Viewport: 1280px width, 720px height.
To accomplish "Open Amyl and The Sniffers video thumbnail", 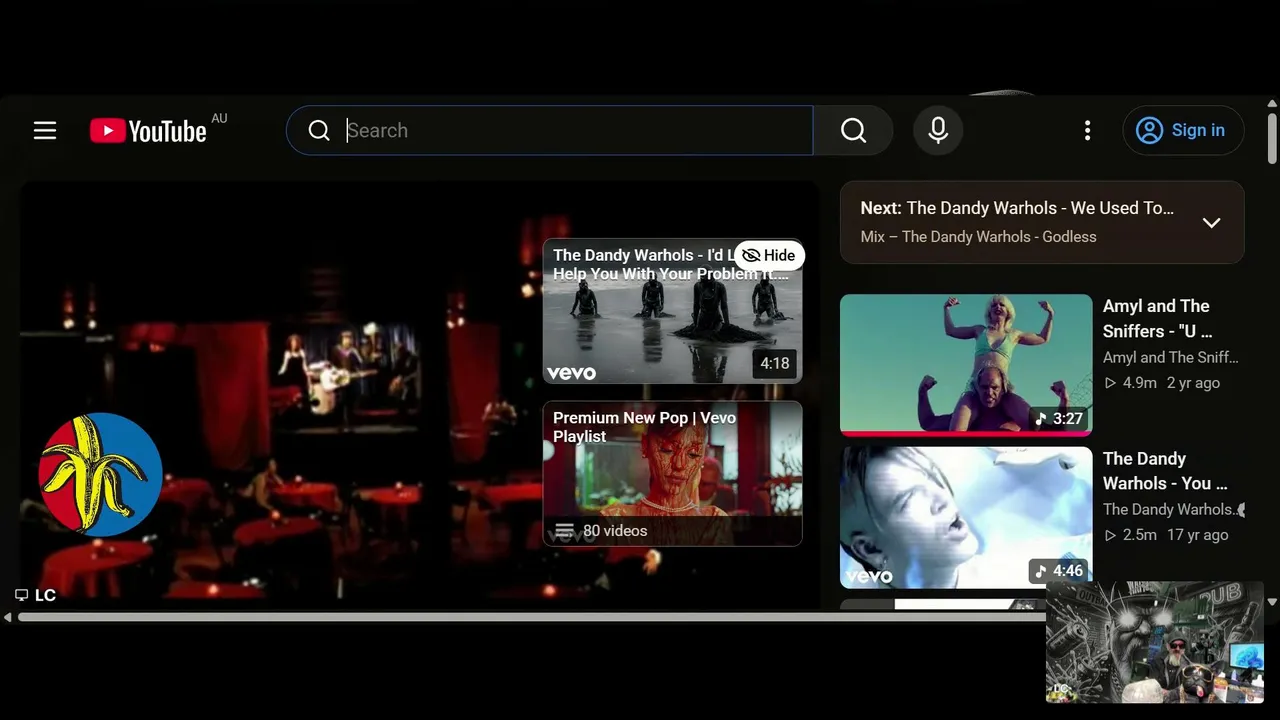I will click(x=966, y=365).
